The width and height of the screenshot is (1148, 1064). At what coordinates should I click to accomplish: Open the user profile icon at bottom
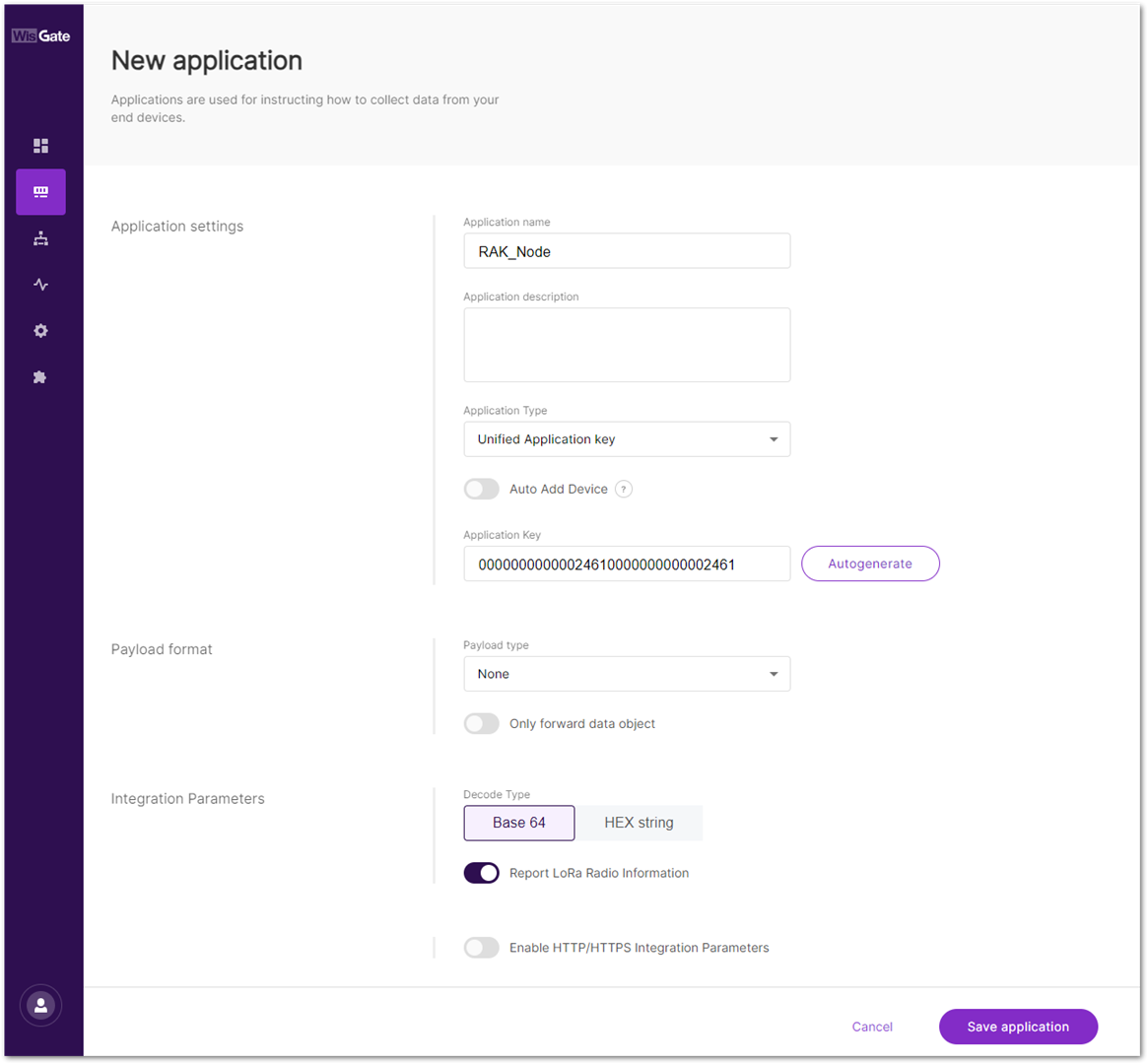40,1005
